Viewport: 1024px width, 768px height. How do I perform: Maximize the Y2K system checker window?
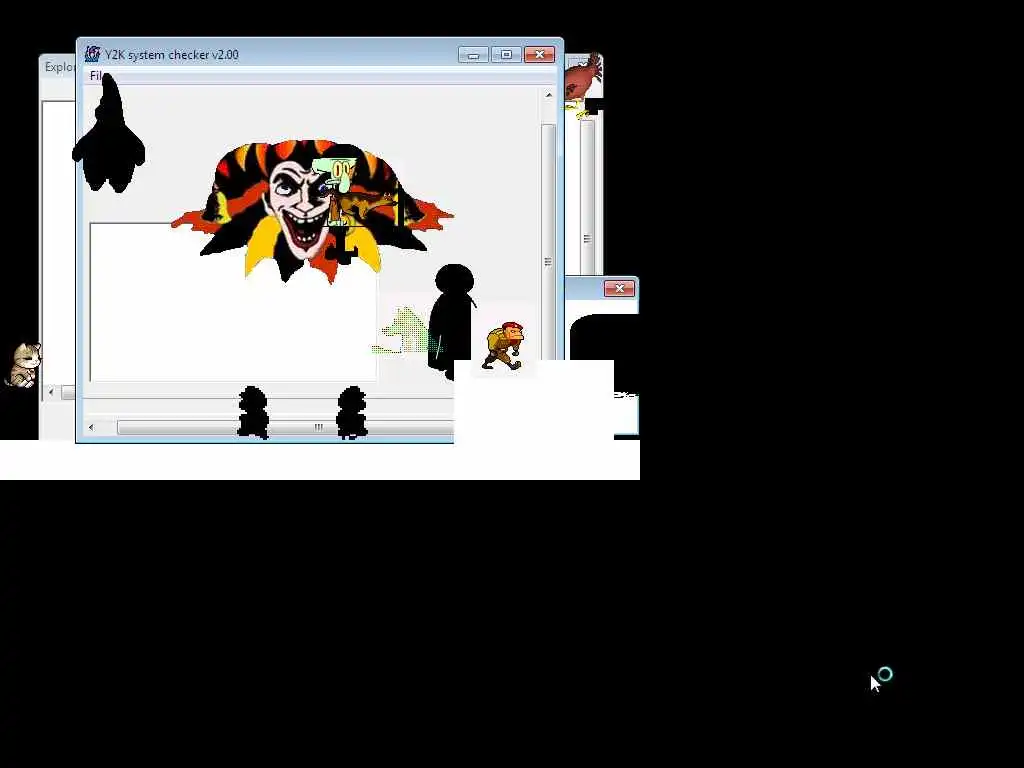coord(506,55)
